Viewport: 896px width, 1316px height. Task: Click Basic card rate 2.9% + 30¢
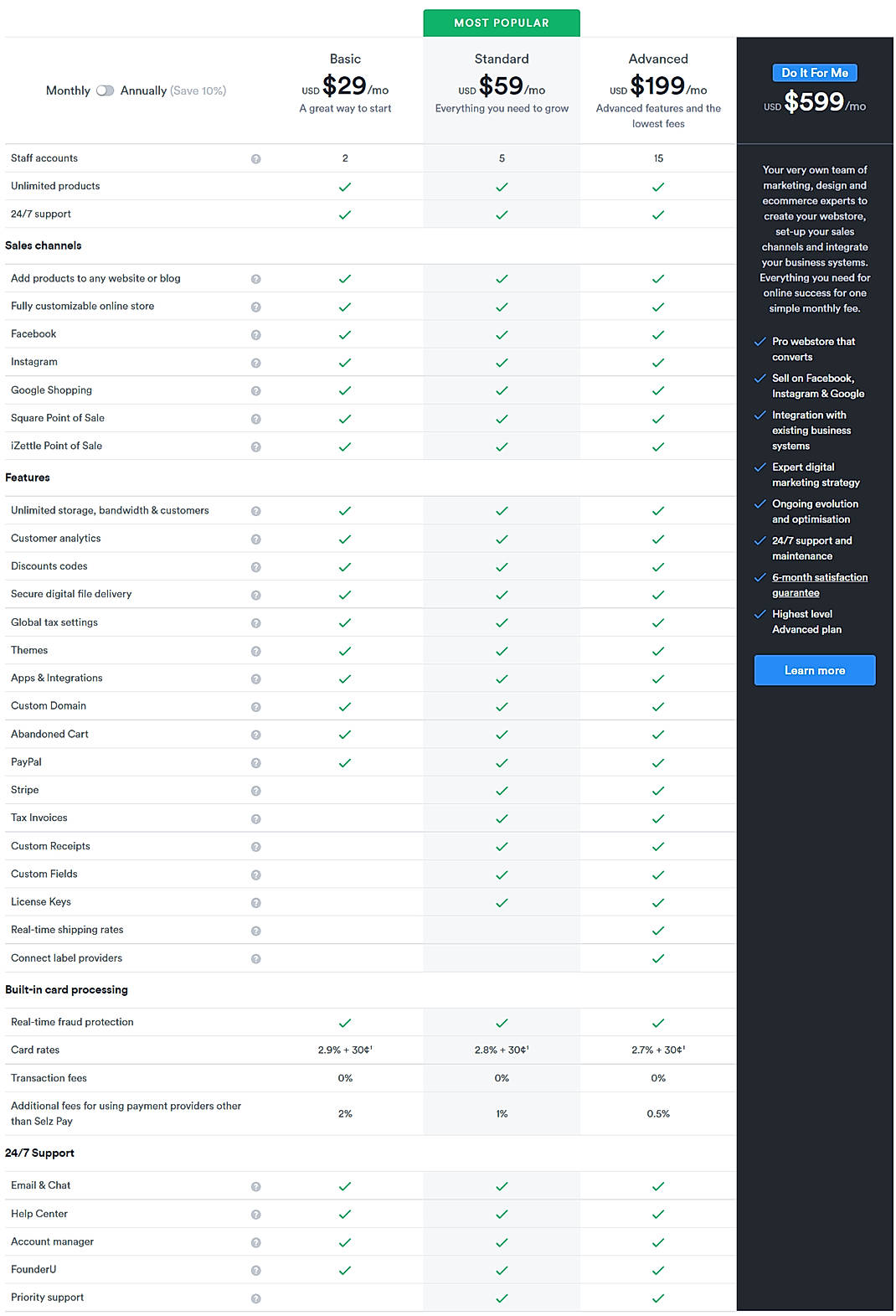coord(345,1050)
